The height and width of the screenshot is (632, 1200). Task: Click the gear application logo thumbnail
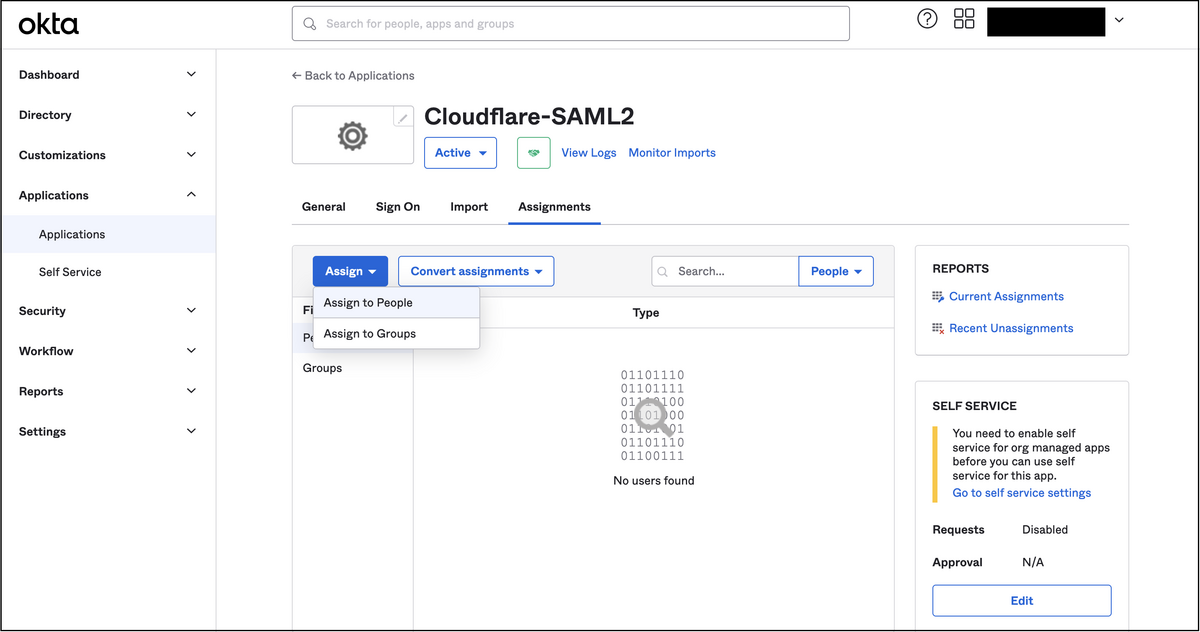tap(352, 134)
